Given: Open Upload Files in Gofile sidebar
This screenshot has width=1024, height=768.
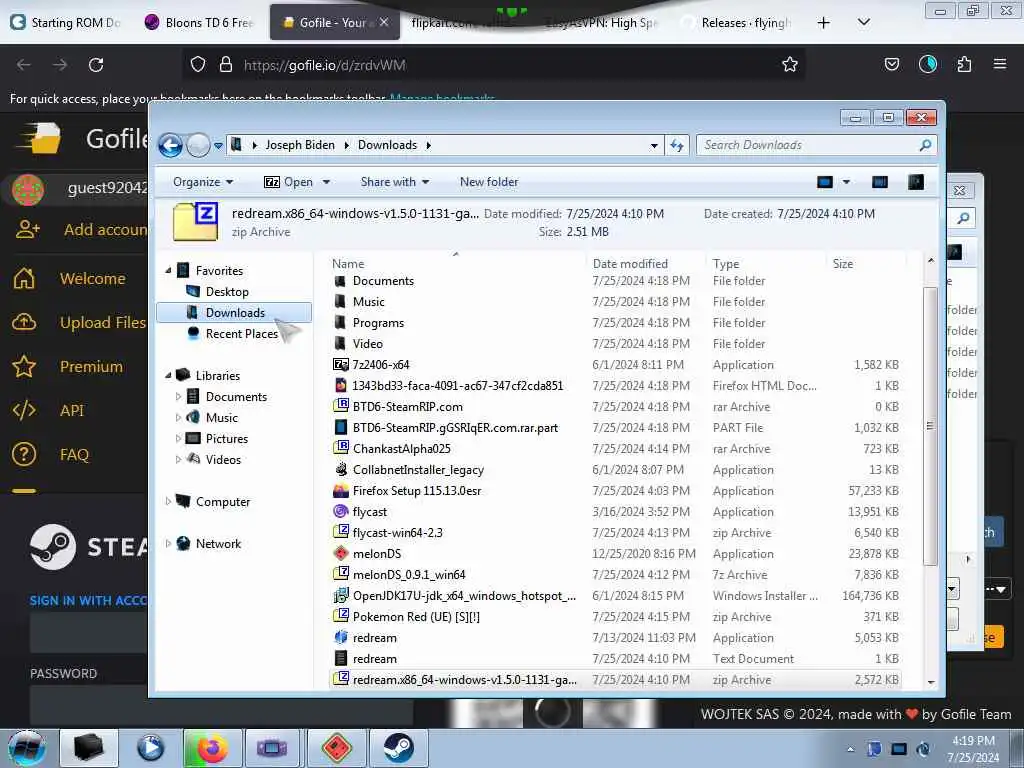Looking at the screenshot, I should click(x=79, y=323).
